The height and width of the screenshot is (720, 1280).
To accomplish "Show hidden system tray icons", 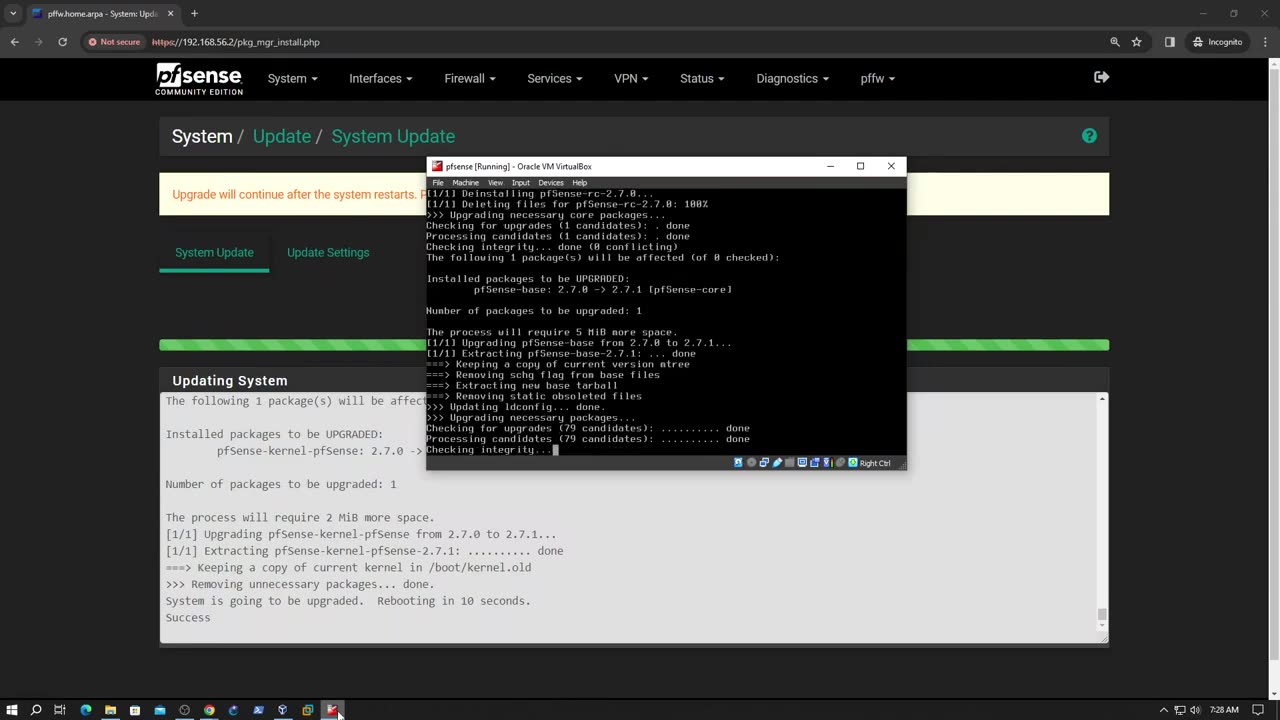I will (1163, 710).
